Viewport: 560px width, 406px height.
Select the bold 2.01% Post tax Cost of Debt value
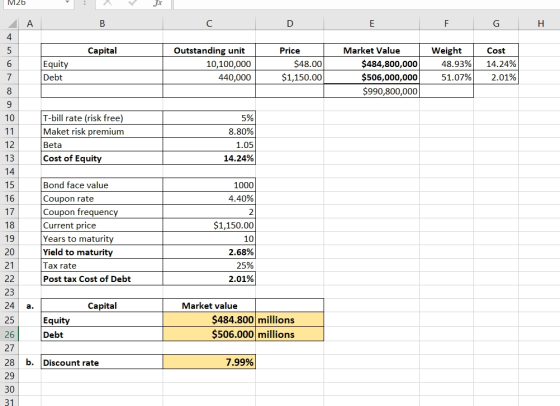click(x=209, y=279)
